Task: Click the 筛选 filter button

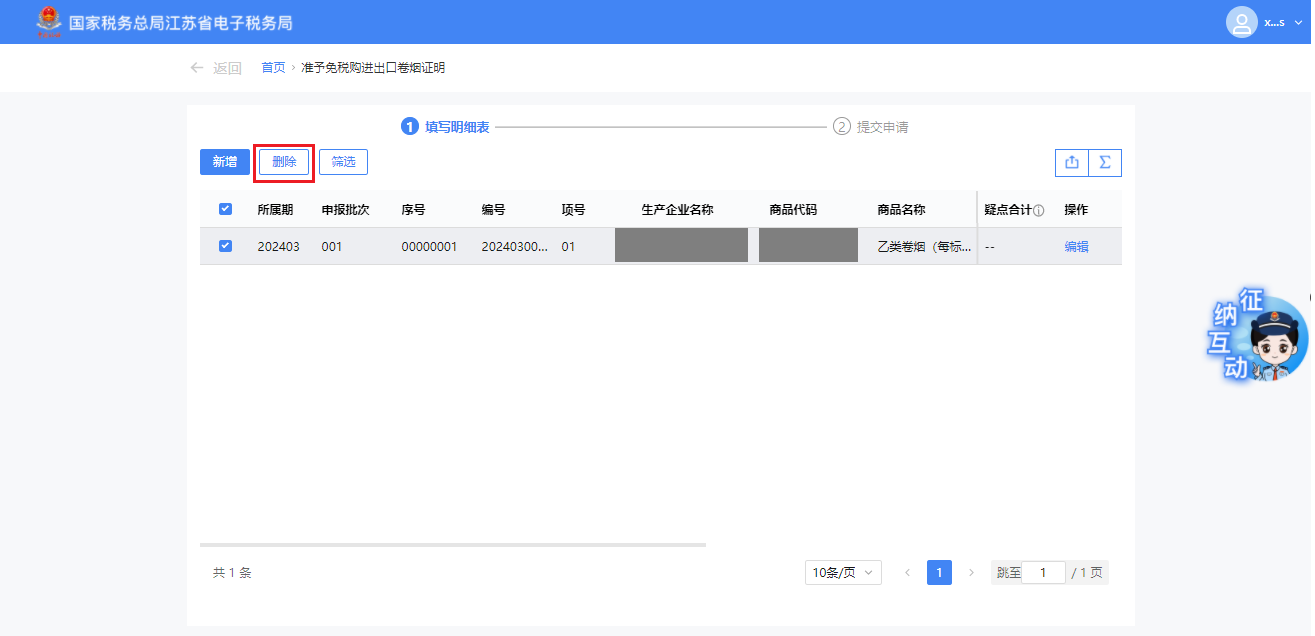Action: point(343,162)
